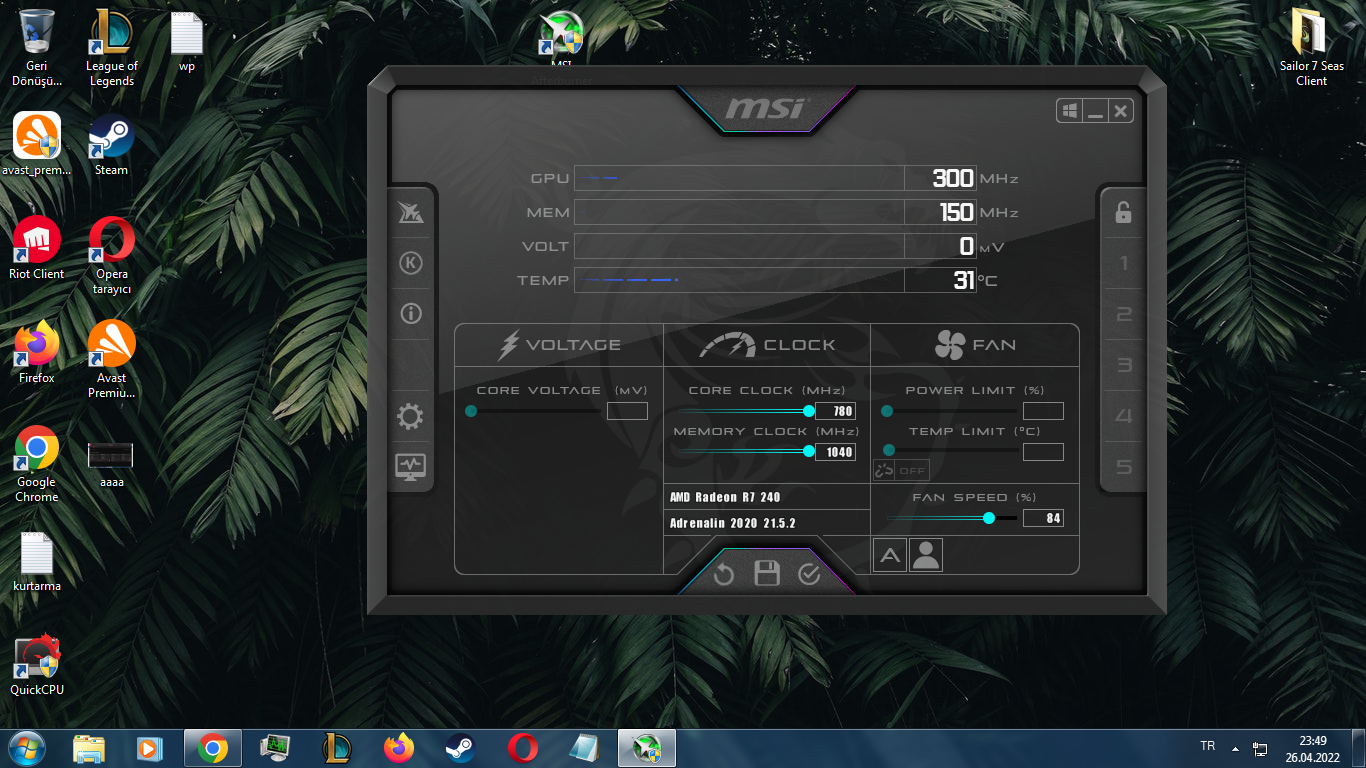
Task: Select the Riot Client desktop shortcut
Action: pyautogui.click(x=37, y=248)
